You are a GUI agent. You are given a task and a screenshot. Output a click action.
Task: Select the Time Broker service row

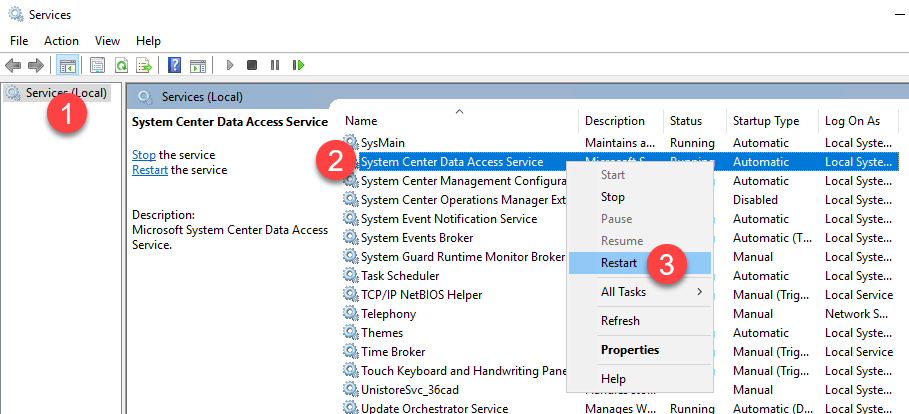[x=620, y=352]
